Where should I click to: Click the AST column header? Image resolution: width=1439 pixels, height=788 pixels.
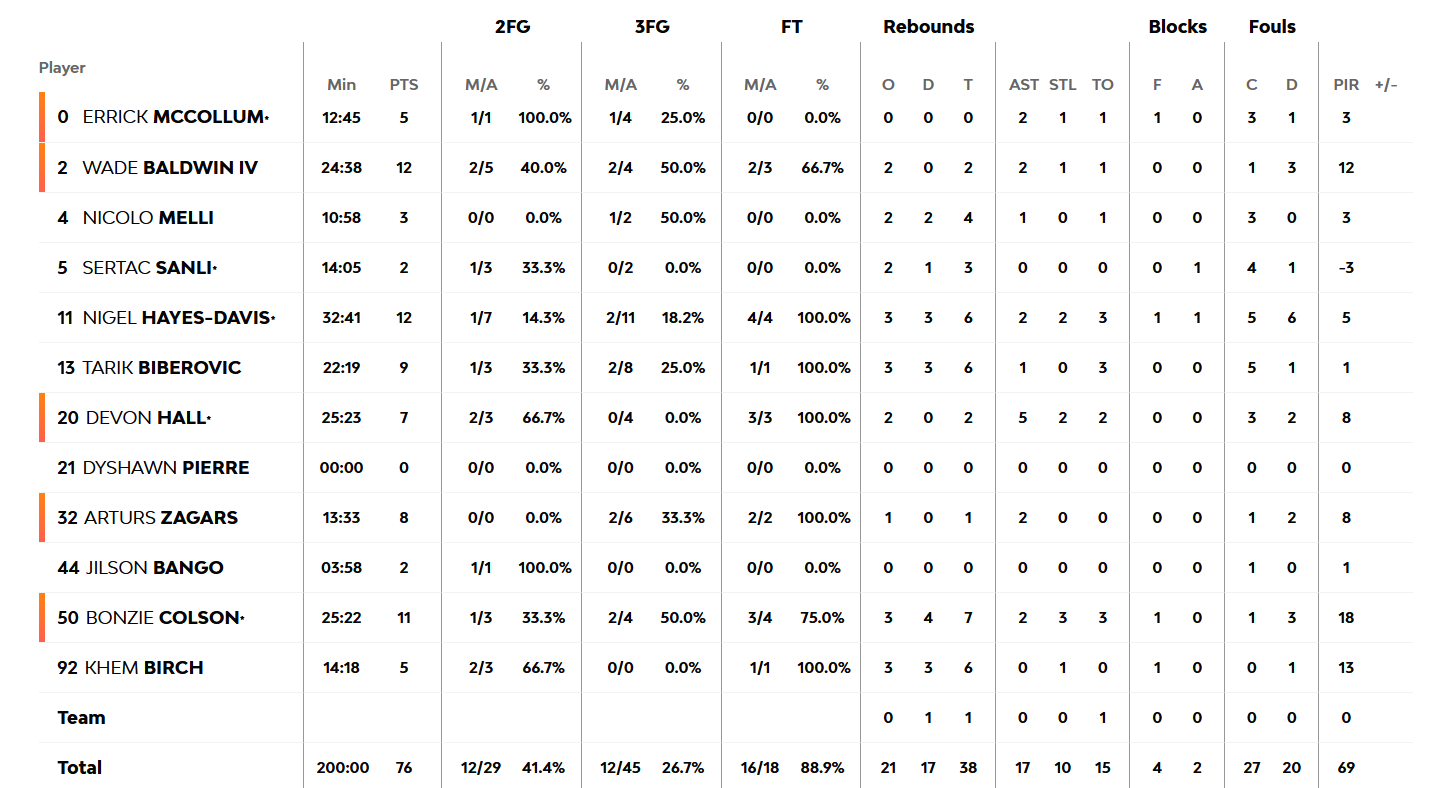point(1023,85)
